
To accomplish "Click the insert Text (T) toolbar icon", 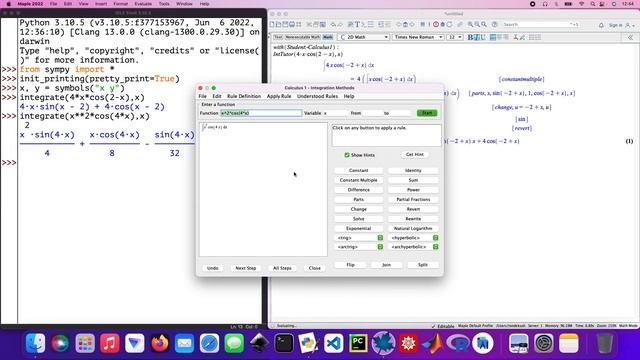I will click(x=357, y=25).
